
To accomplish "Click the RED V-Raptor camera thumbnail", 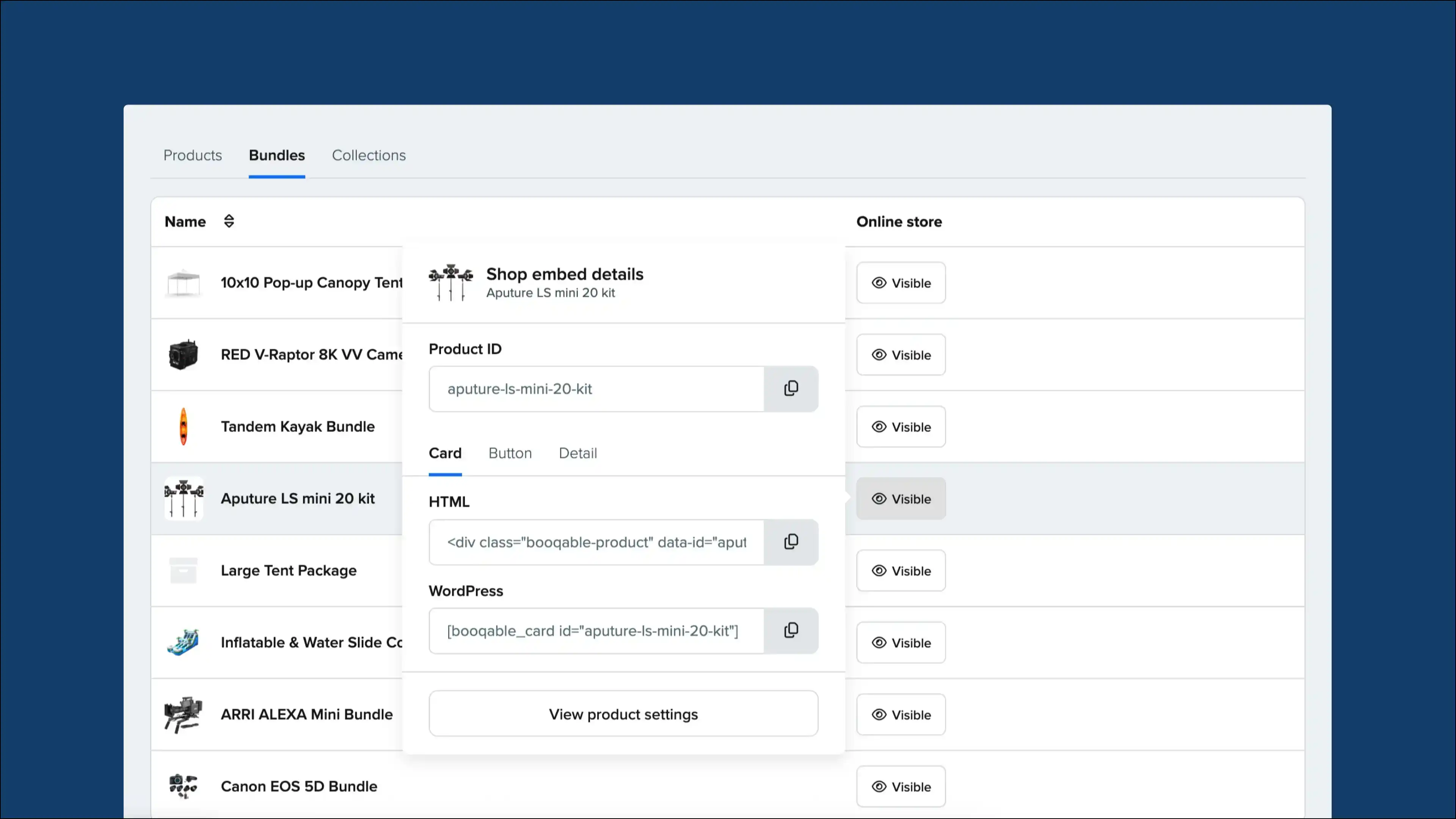I will (x=183, y=355).
